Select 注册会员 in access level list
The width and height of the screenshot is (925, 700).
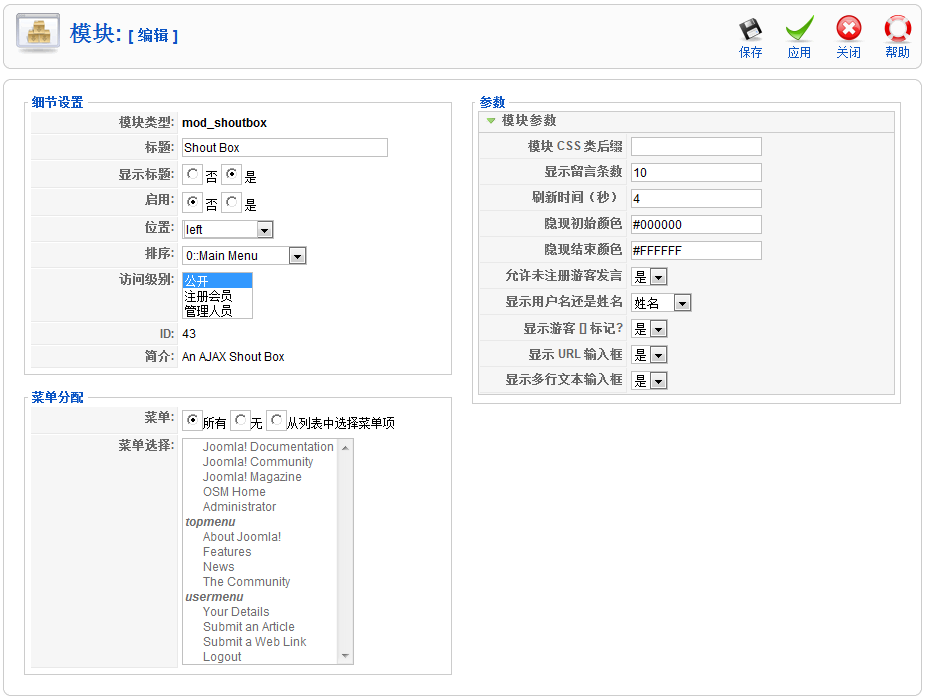pyautogui.click(x=208, y=296)
